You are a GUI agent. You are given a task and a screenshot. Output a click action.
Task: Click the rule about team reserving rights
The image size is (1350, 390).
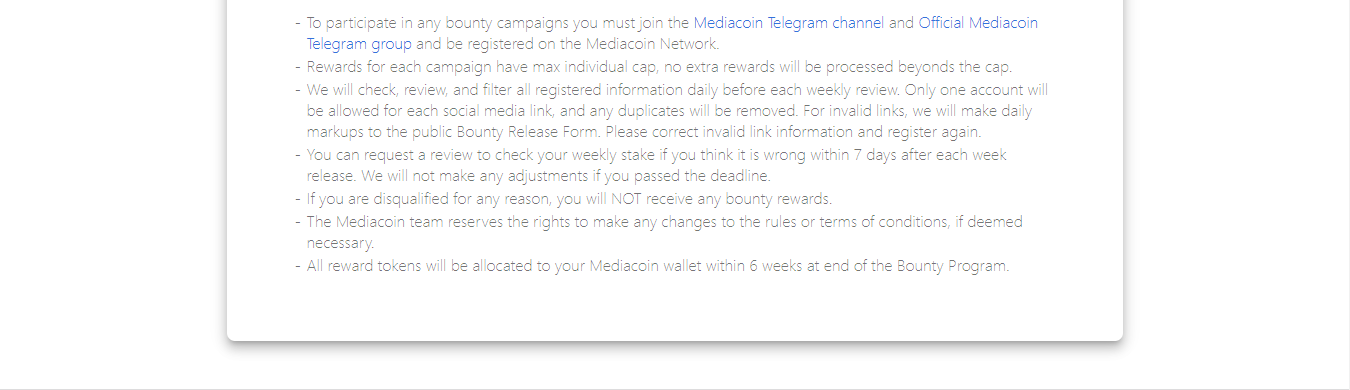(664, 232)
